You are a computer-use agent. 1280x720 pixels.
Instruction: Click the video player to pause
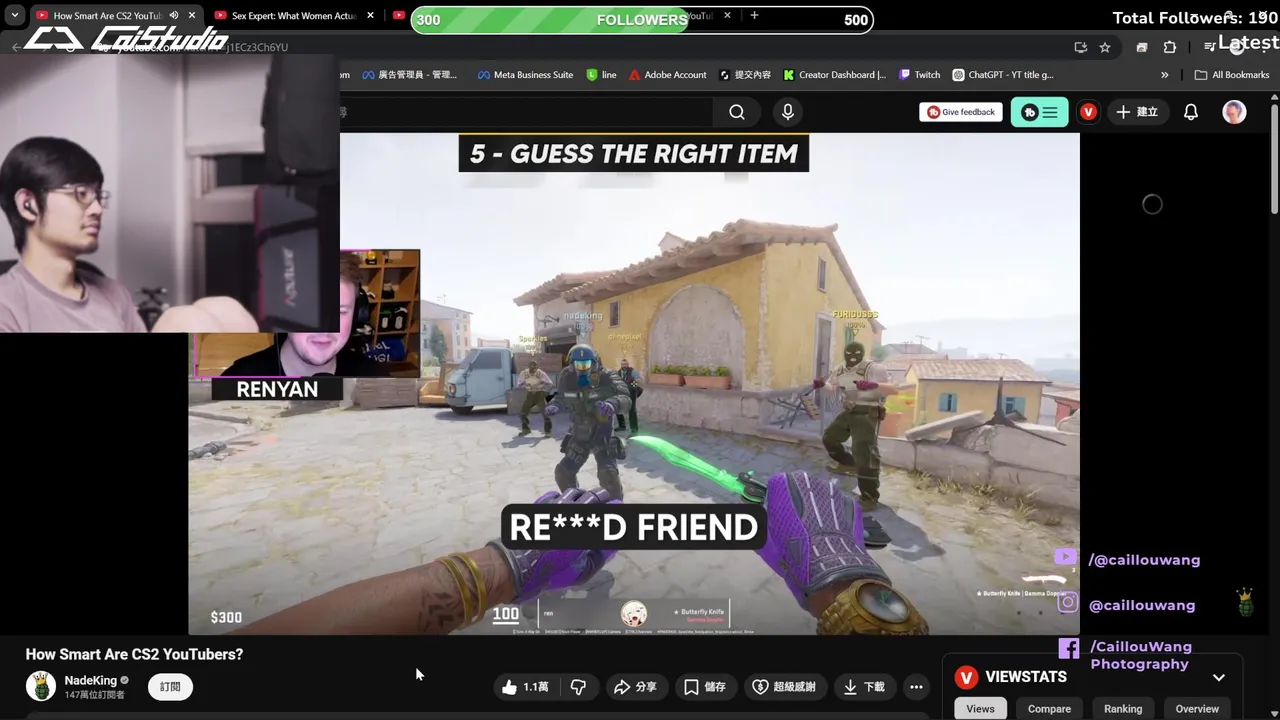tap(634, 383)
